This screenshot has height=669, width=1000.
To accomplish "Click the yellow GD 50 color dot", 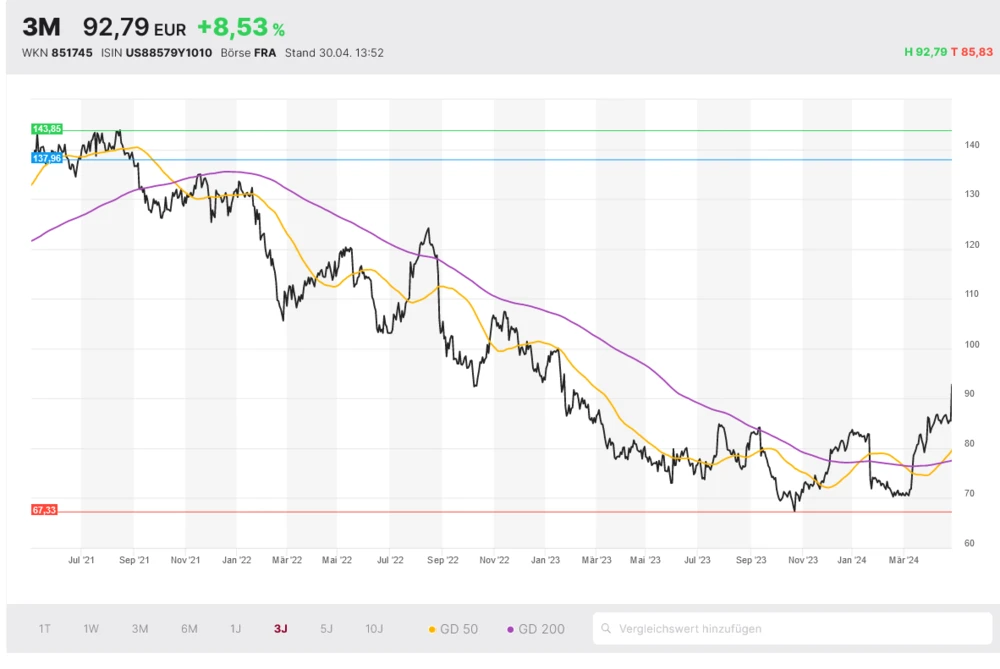I will (432, 630).
